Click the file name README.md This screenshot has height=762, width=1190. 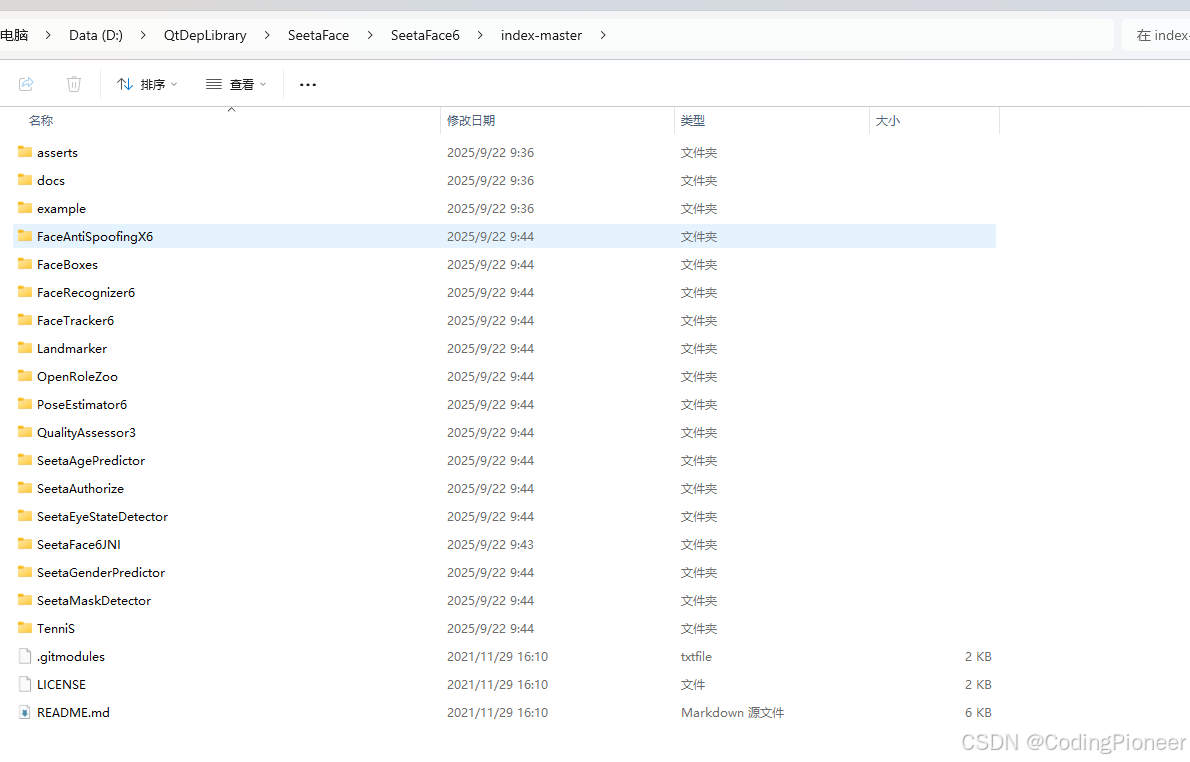coord(74,713)
